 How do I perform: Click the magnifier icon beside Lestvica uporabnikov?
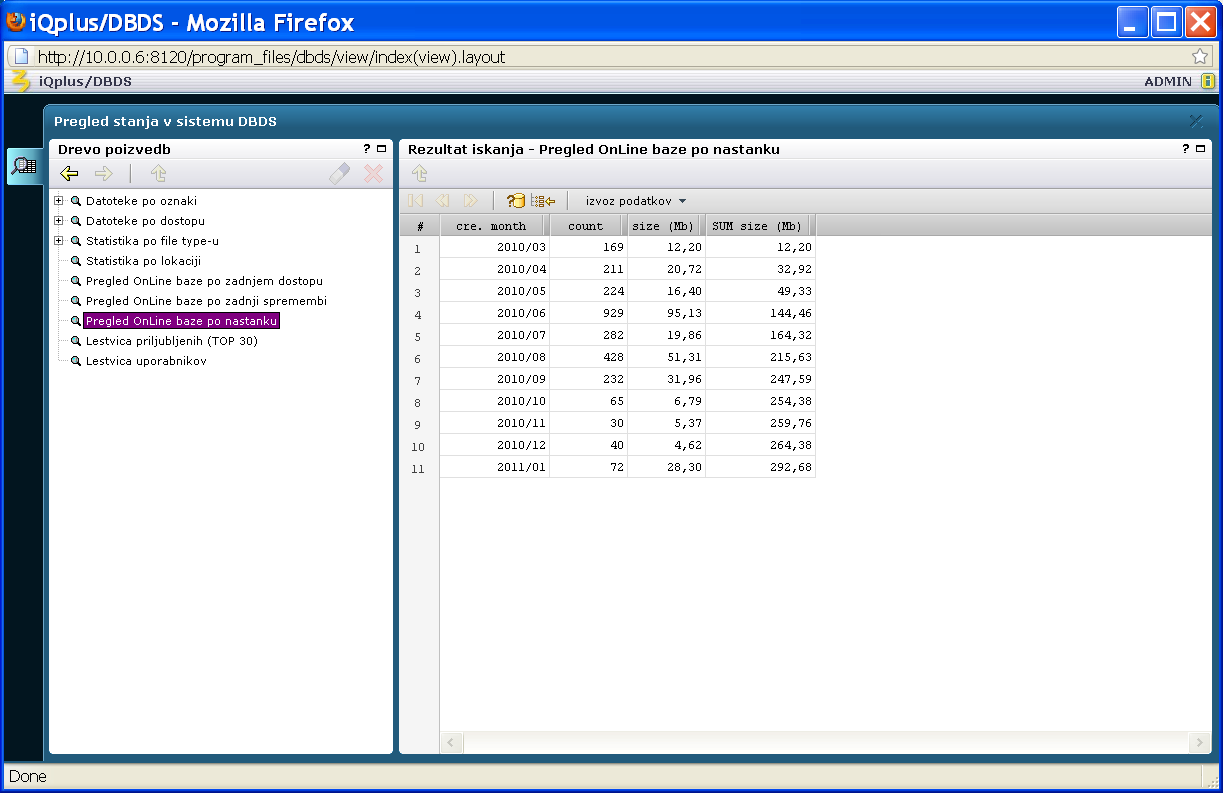76,361
